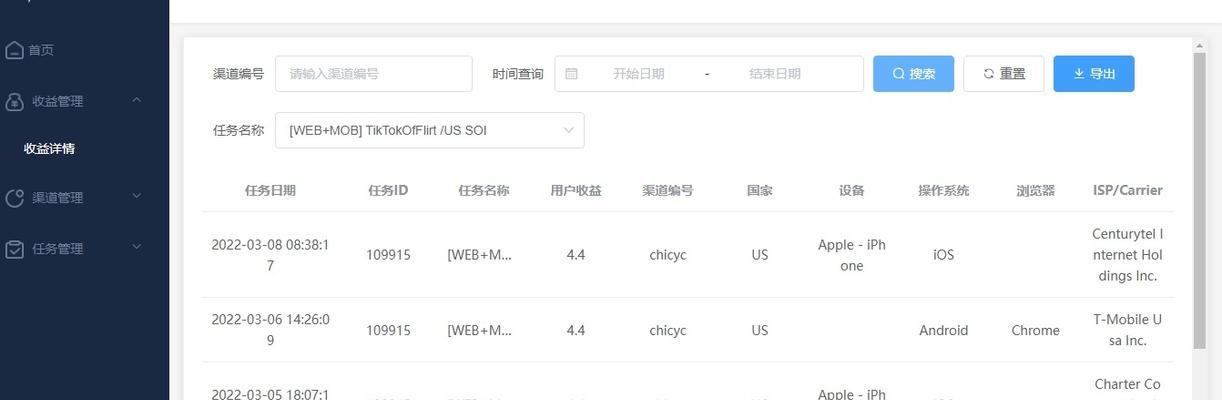Click the Android operating system cell
1222x400 pixels.
click(x=944, y=330)
